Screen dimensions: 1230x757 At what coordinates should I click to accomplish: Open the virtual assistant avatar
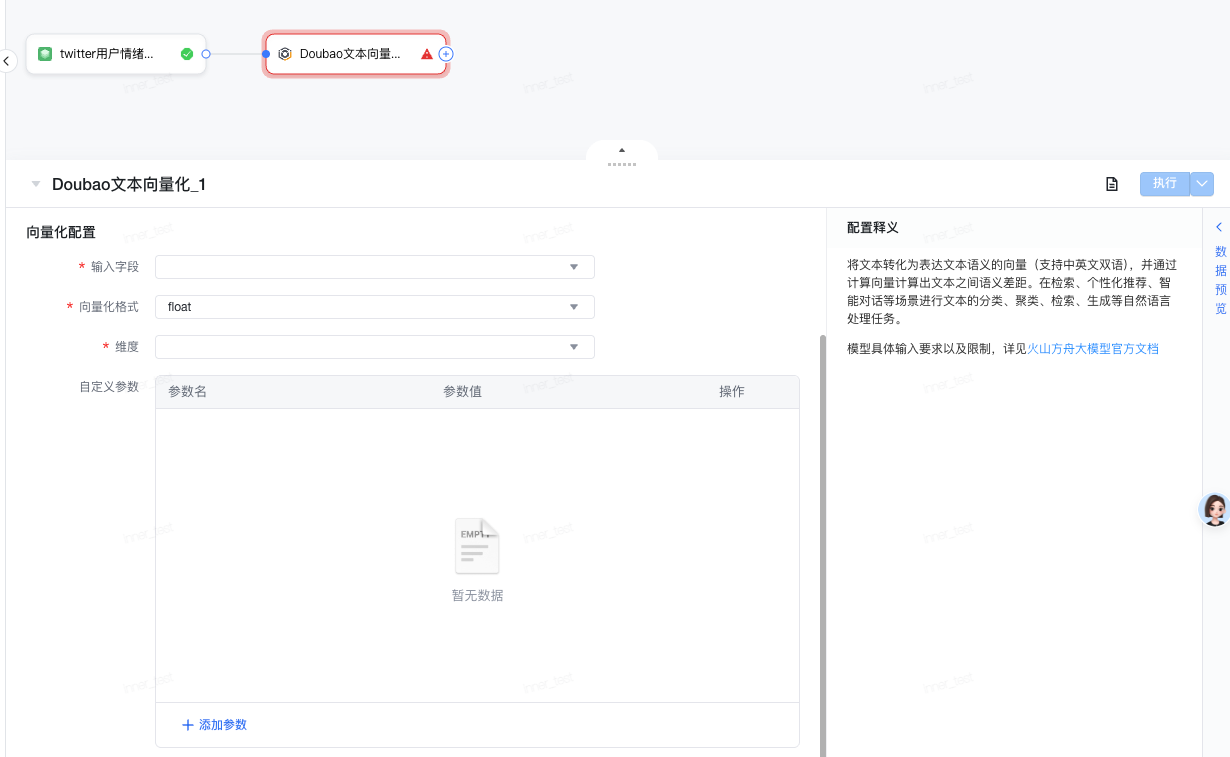(1214, 510)
